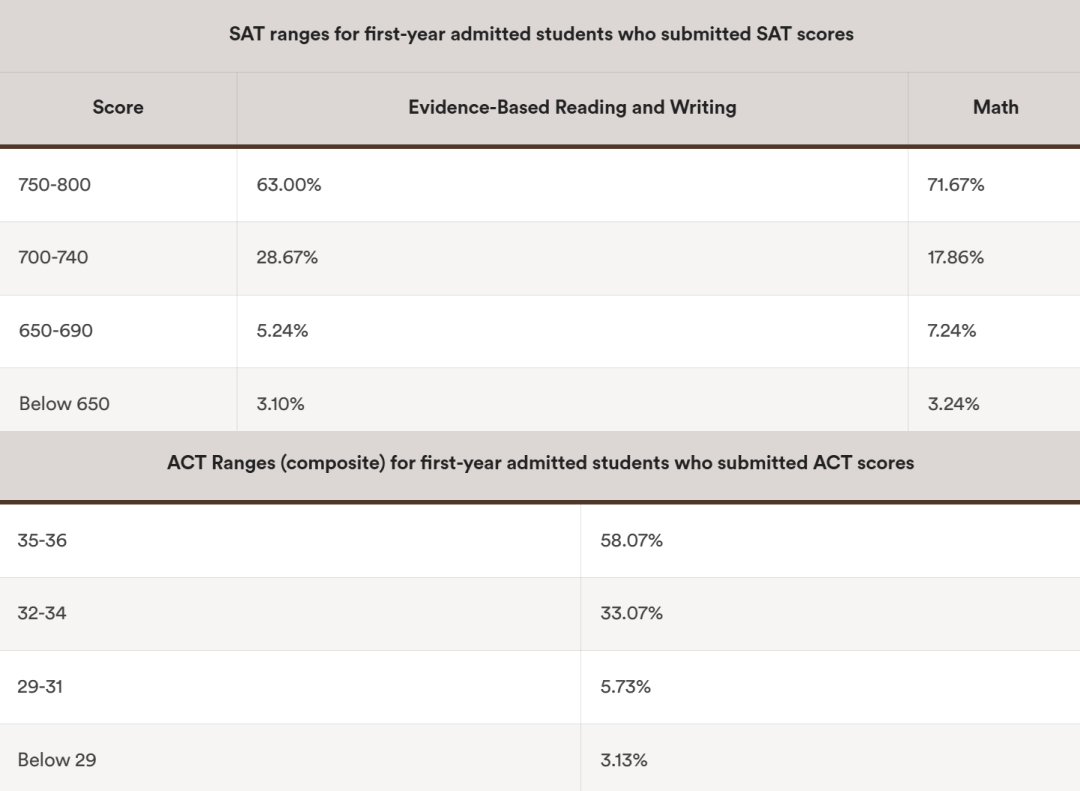This screenshot has width=1080, height=791.
Task: Select the 17.86% math value
Action: click(956, 258)
